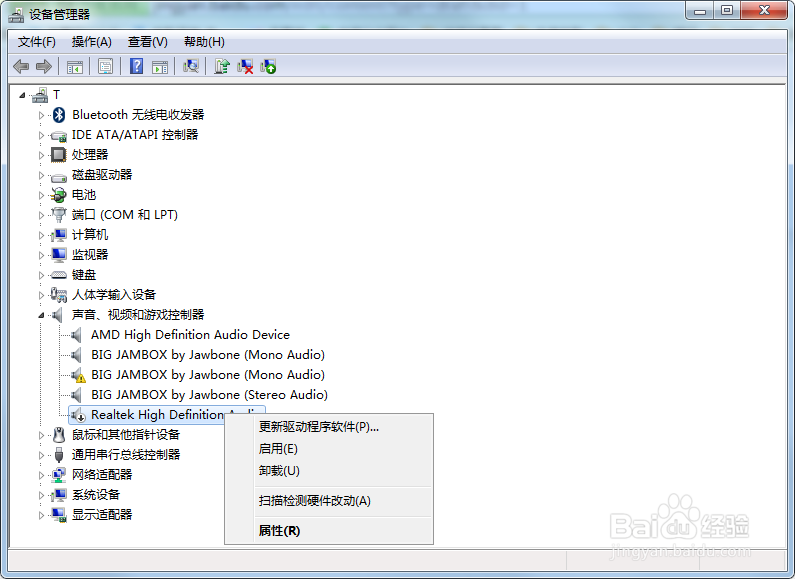Click the 显示适配器 display adapter icon

[59, 515]
